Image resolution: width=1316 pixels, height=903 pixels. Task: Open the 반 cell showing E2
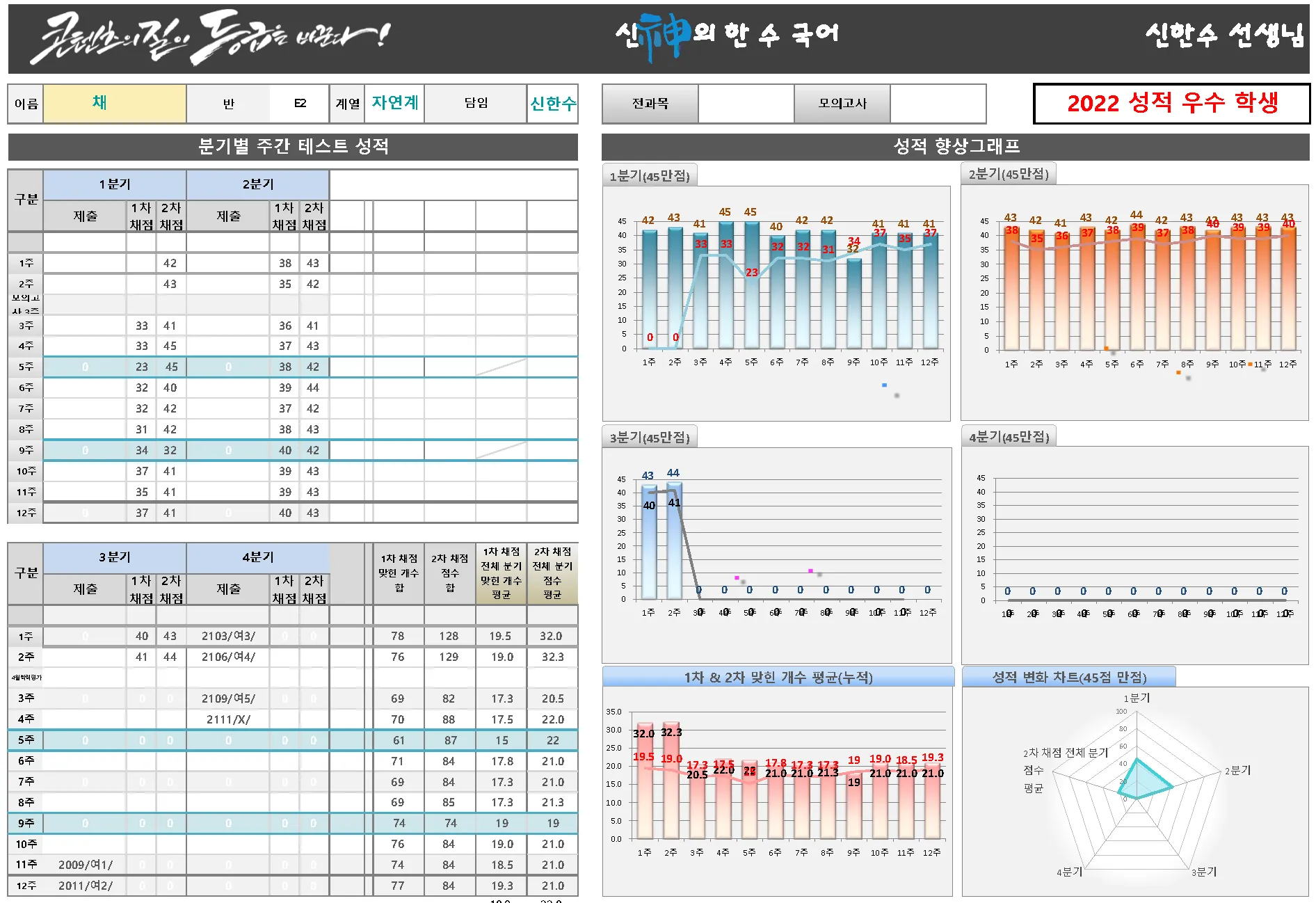[x=300, y=103]
